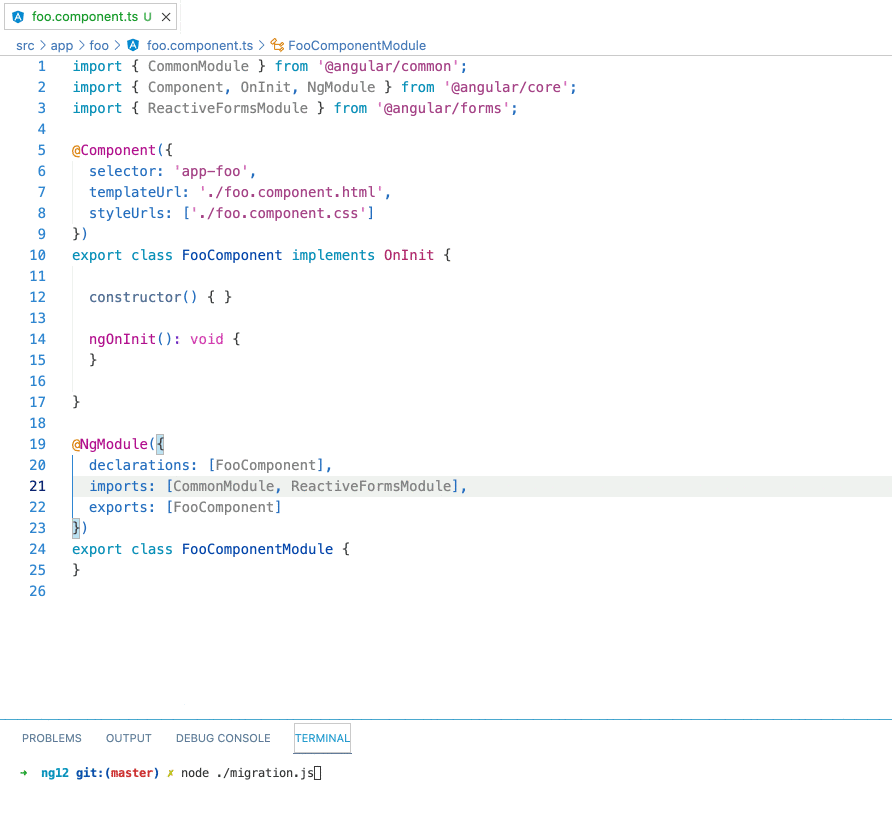Click the FooComponentModule breadcrumb symbol
Screen dimensions: 892x818
(x=357, y=46)
